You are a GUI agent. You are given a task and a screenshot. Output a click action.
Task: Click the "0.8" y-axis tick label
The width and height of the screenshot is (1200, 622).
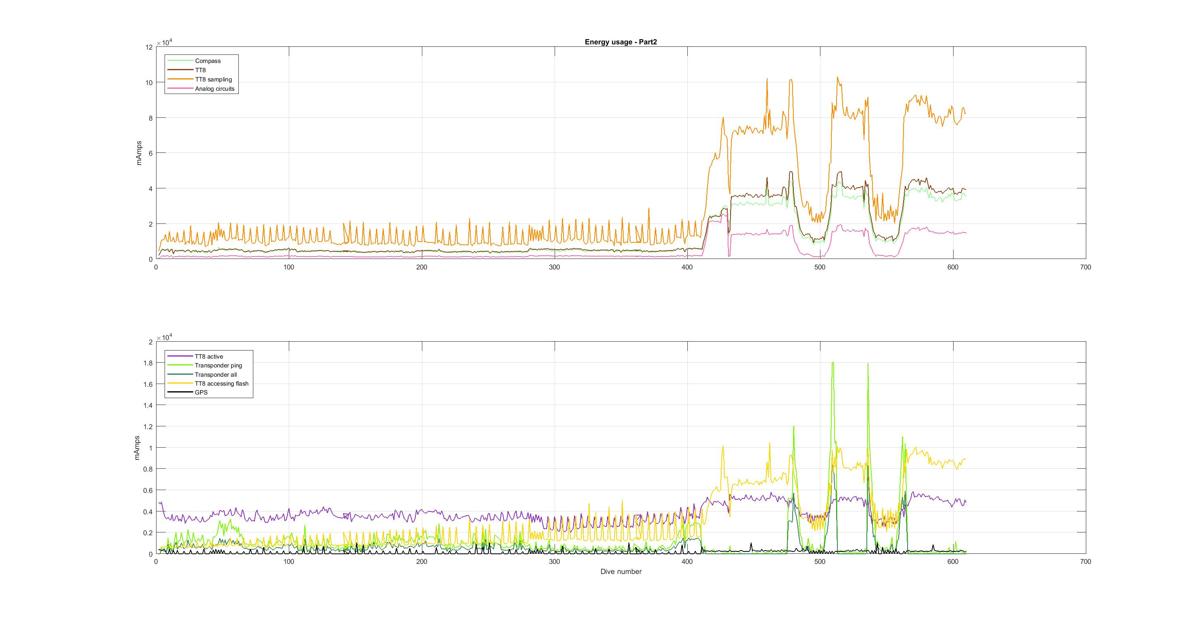149,469
